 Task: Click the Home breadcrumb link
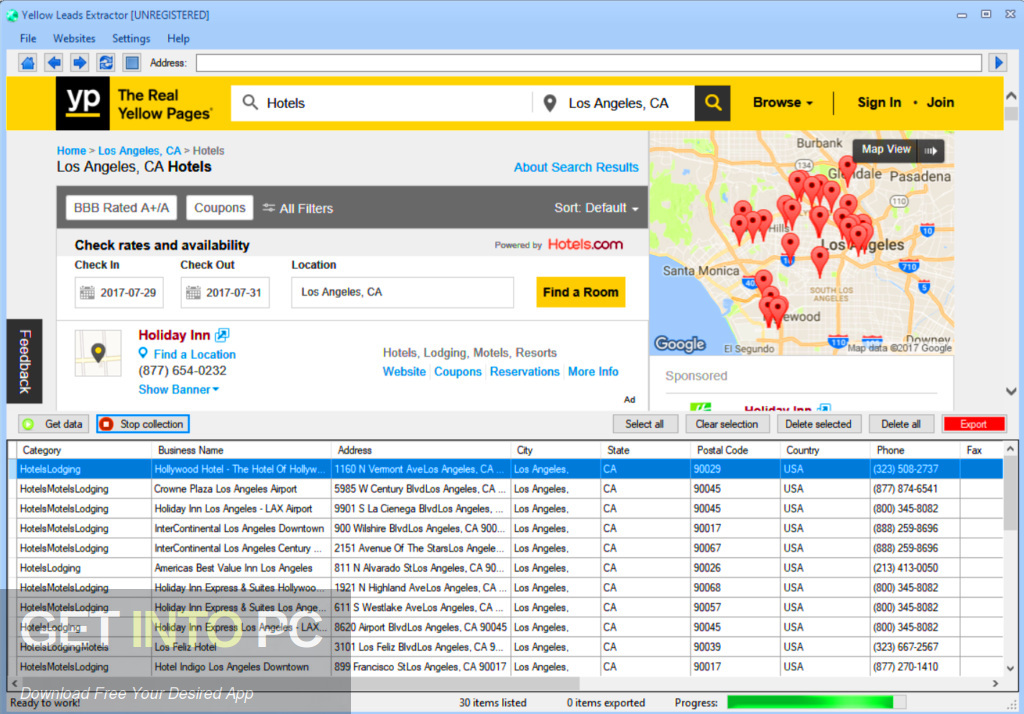[71, 151]
